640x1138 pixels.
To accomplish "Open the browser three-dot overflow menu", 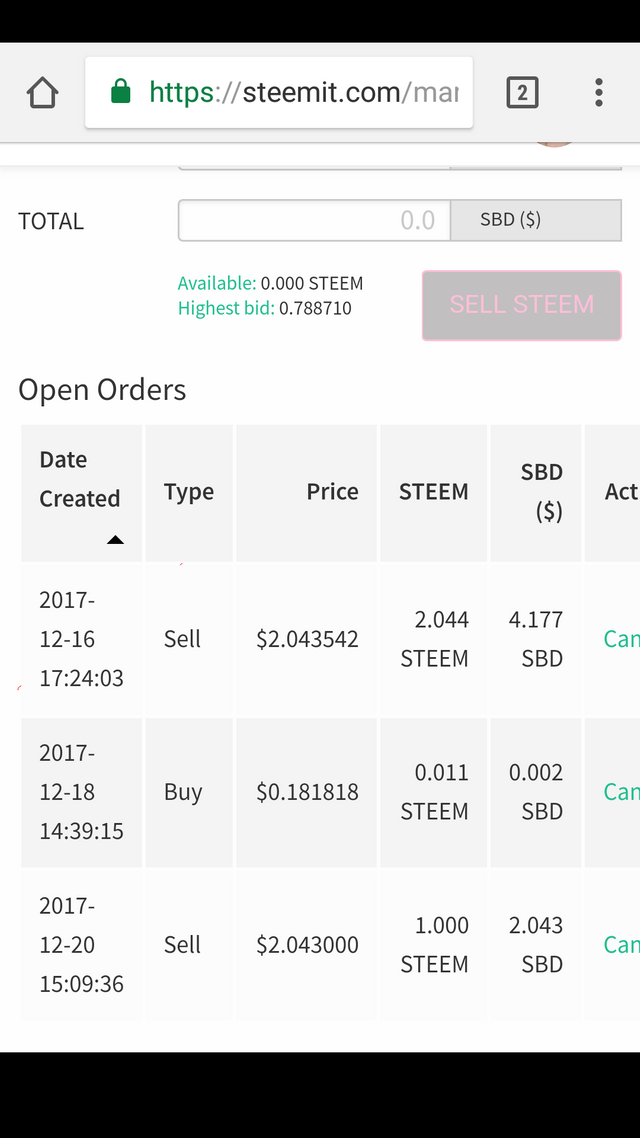I will point(598,93).
